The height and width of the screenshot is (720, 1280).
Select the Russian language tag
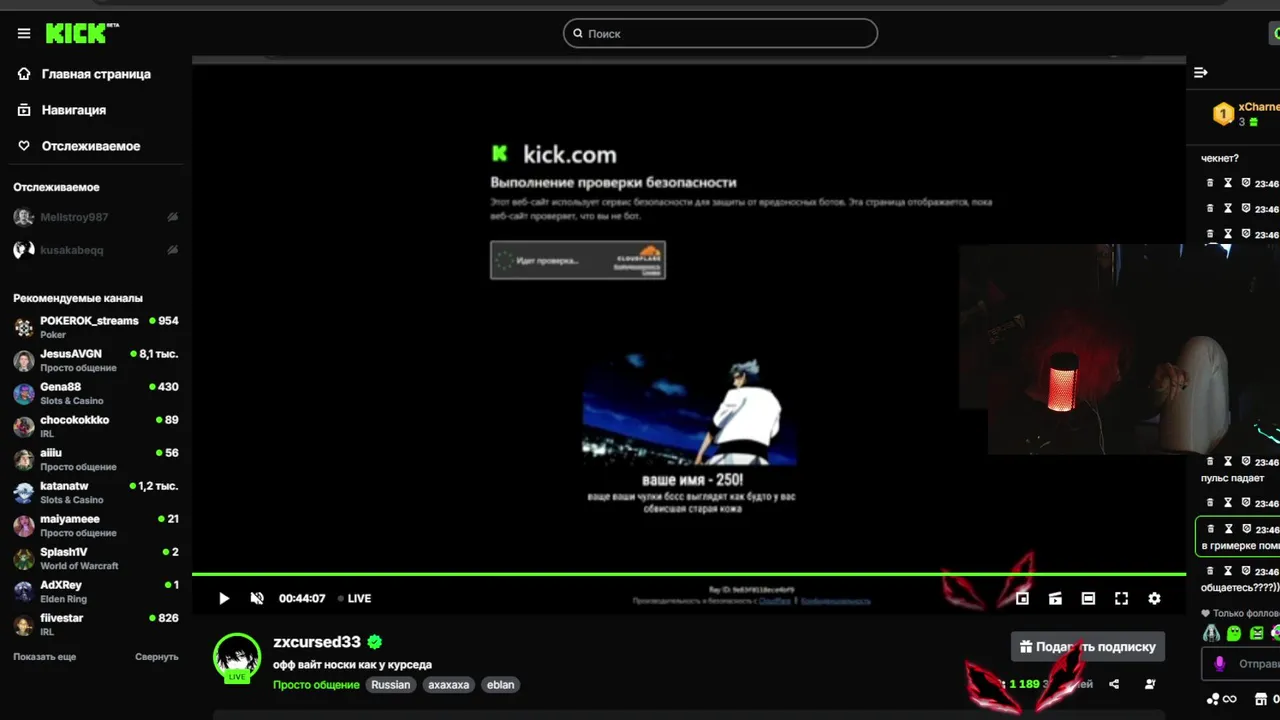tap(391, 685)
